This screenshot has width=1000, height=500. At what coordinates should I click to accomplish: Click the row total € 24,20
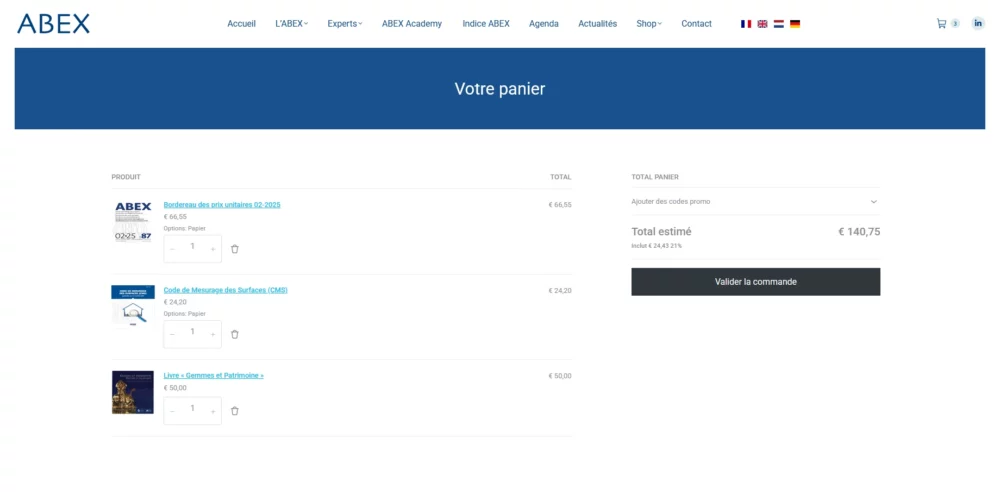560,291
